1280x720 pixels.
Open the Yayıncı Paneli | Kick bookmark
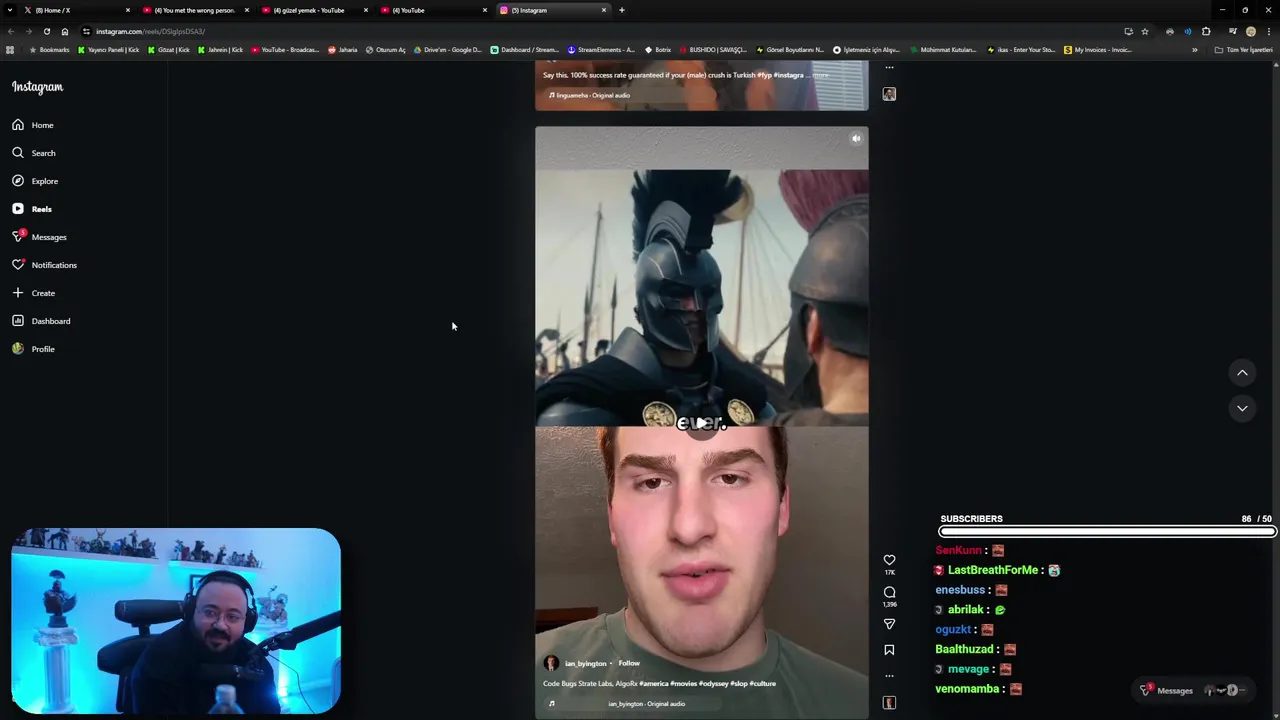click(109, 50)
